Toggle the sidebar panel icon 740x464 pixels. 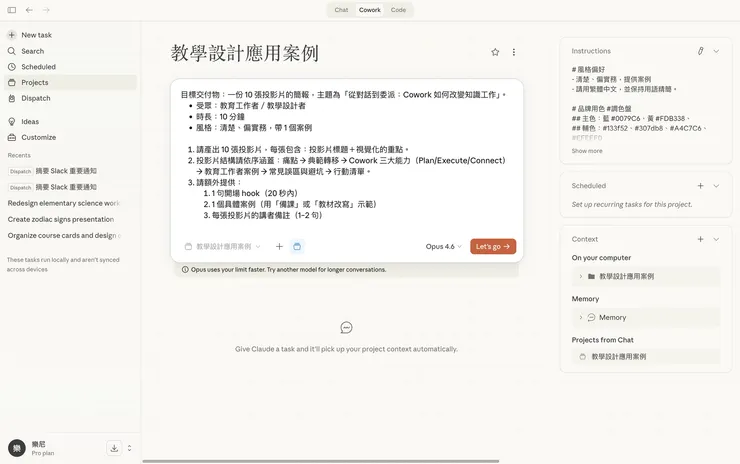12,10
